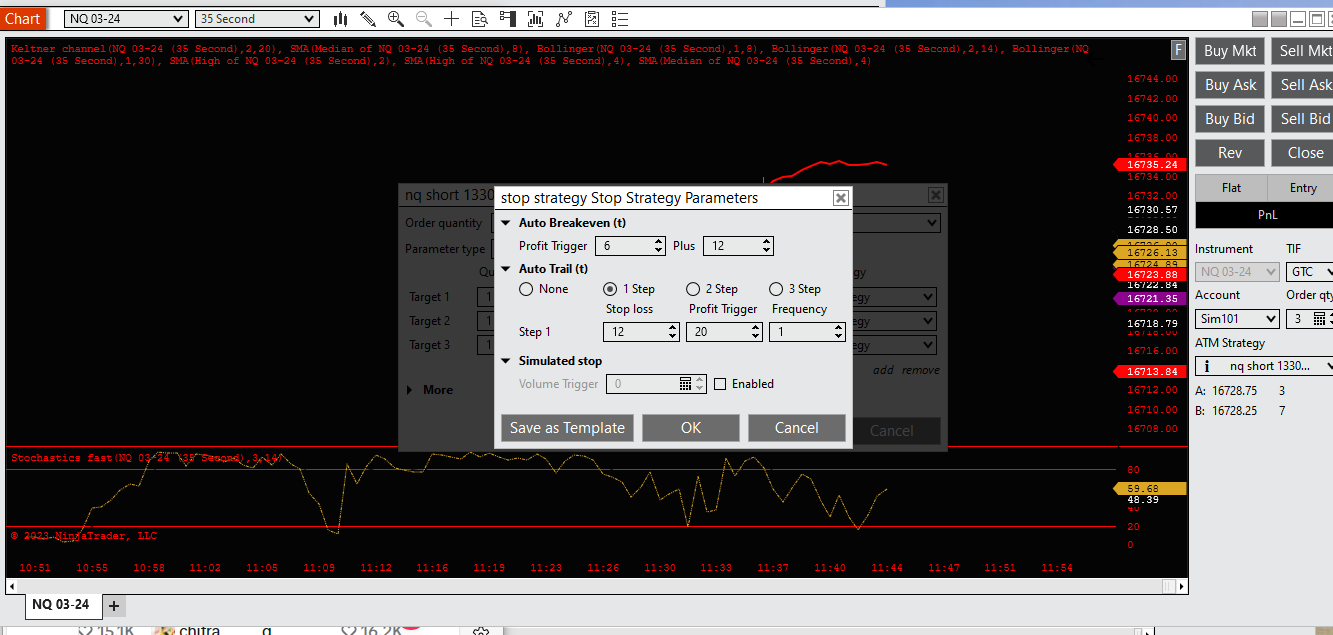Collapse the Auto Breakeven (t) section
The height and width of the screenshot is (635, 1333).
[x=506, y=223]
